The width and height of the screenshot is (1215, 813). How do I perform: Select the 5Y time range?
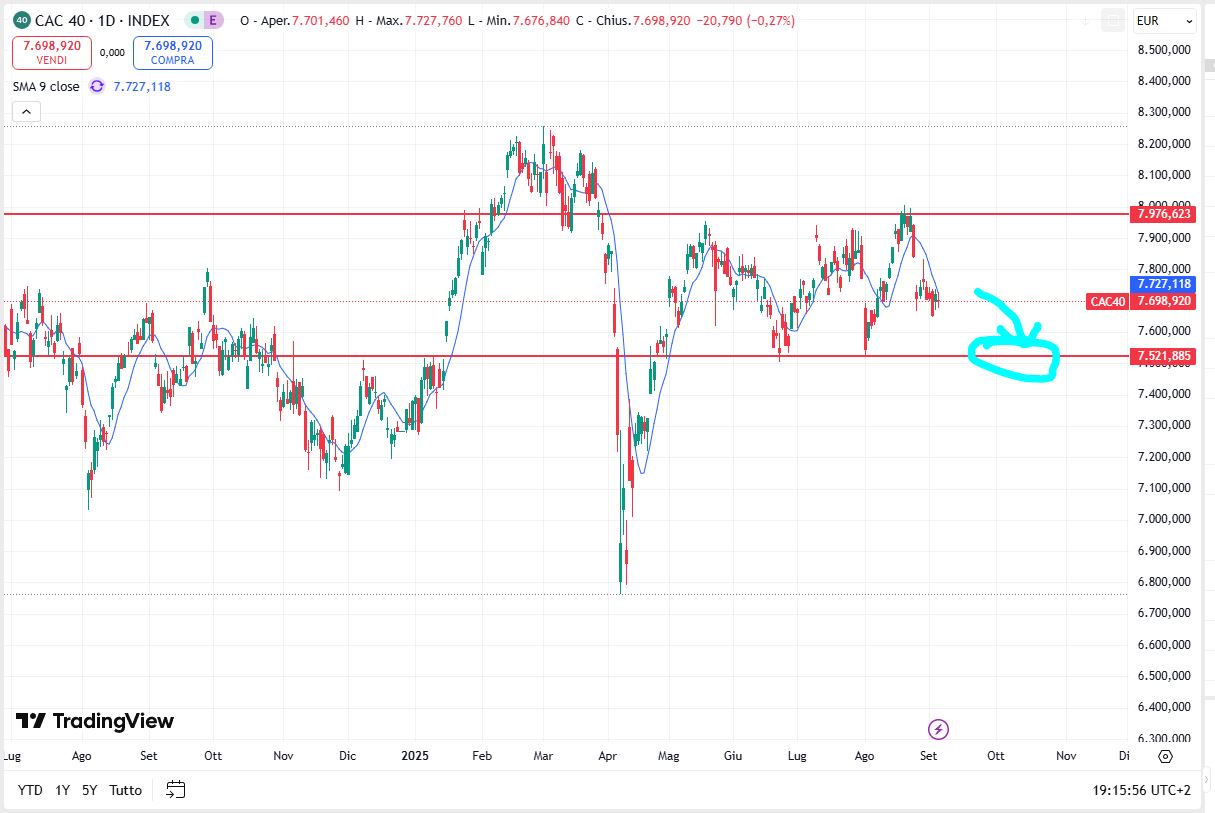pyautogui.click(x=90, y=790)
